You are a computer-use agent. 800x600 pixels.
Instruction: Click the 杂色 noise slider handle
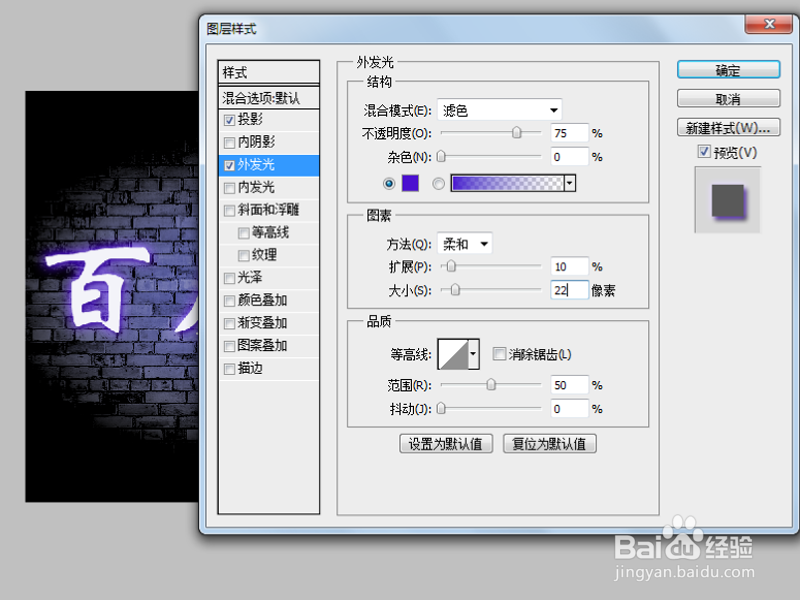pos(441,156)
